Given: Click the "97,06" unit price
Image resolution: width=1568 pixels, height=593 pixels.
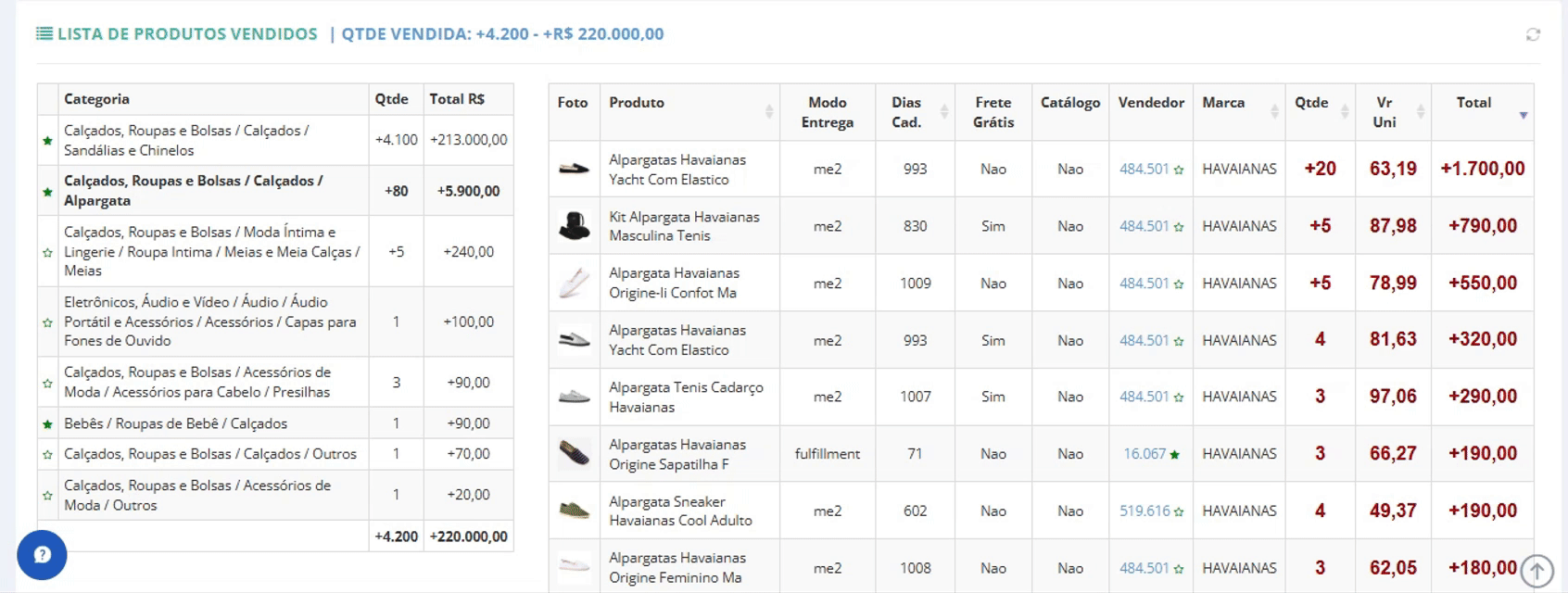Looking at the screenshot, I should click(1393, 397).
